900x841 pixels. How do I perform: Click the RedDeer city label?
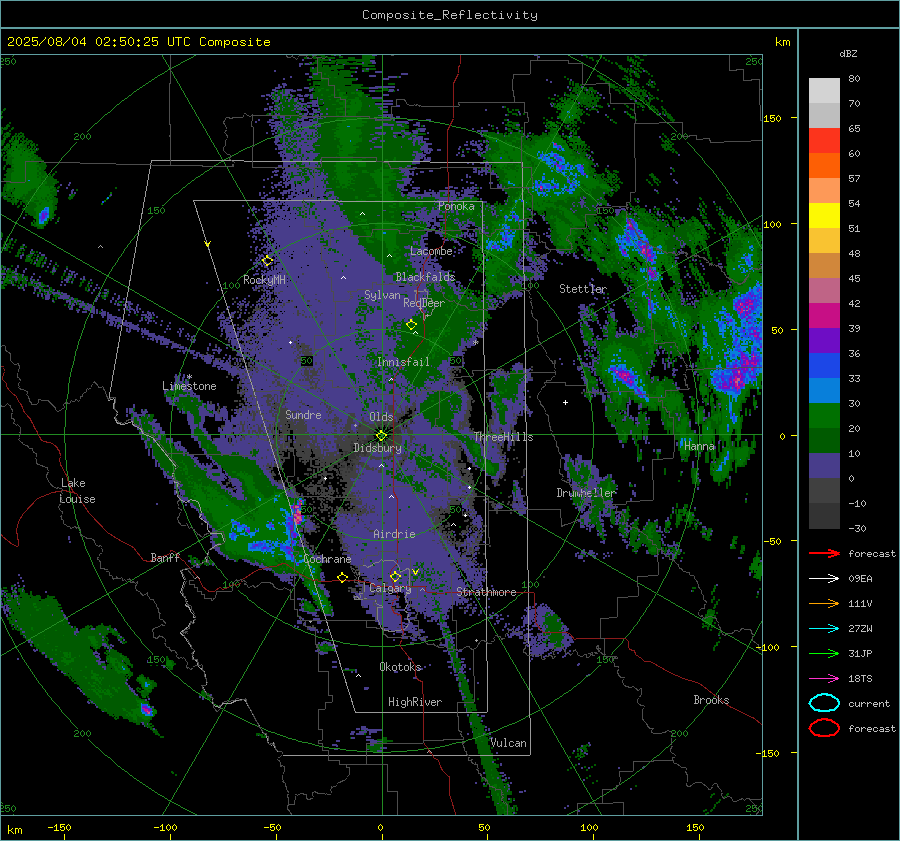[424, 303]
